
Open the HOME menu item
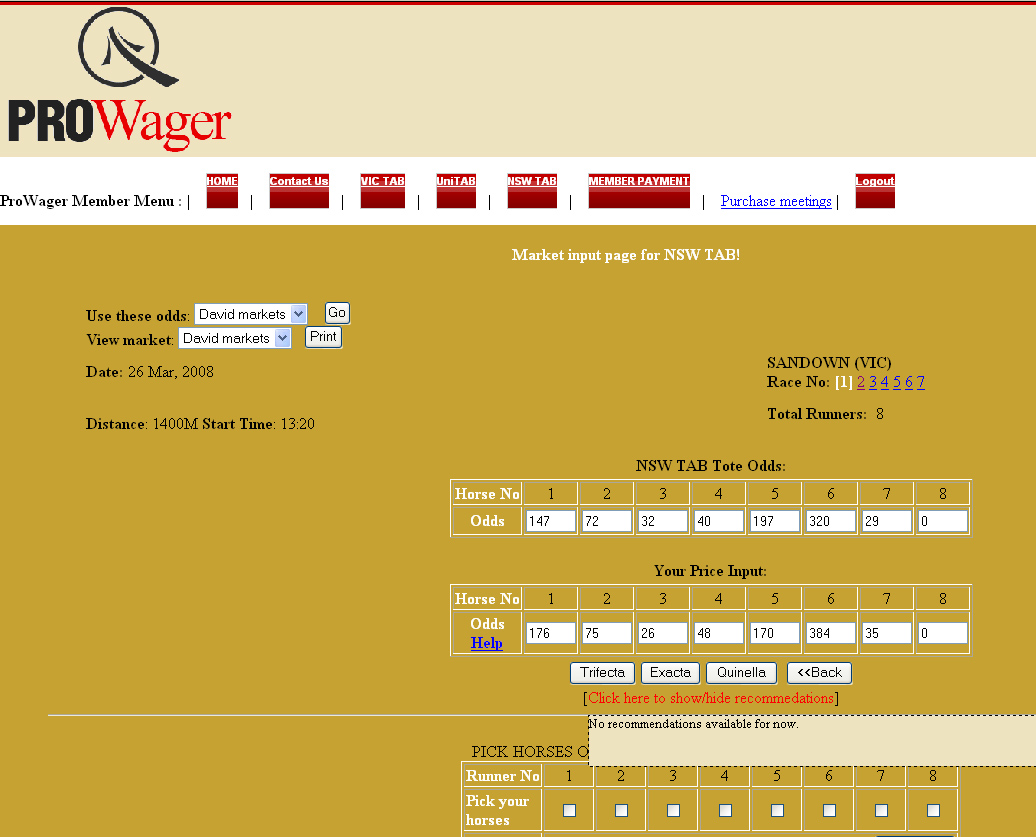222,191
